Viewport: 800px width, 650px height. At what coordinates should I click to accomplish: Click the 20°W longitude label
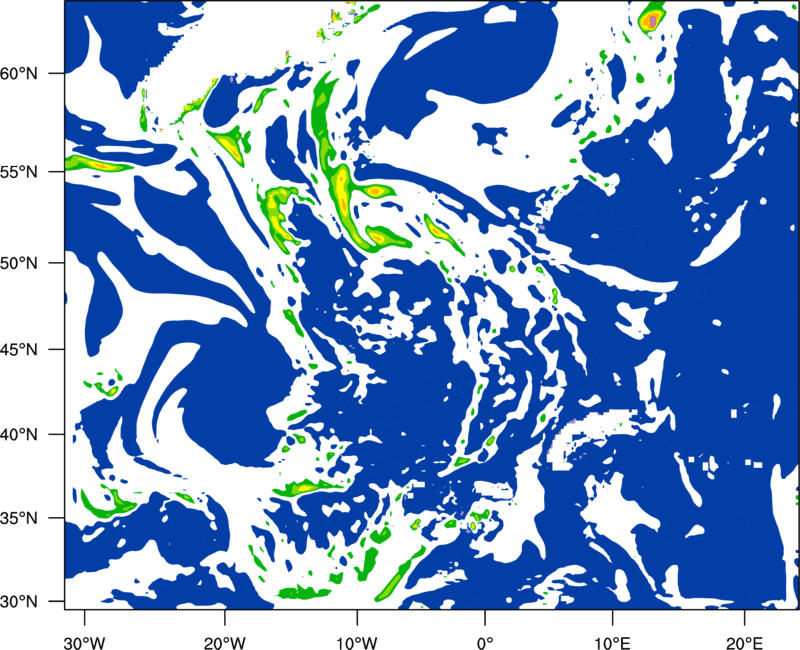tap(224, 643)
